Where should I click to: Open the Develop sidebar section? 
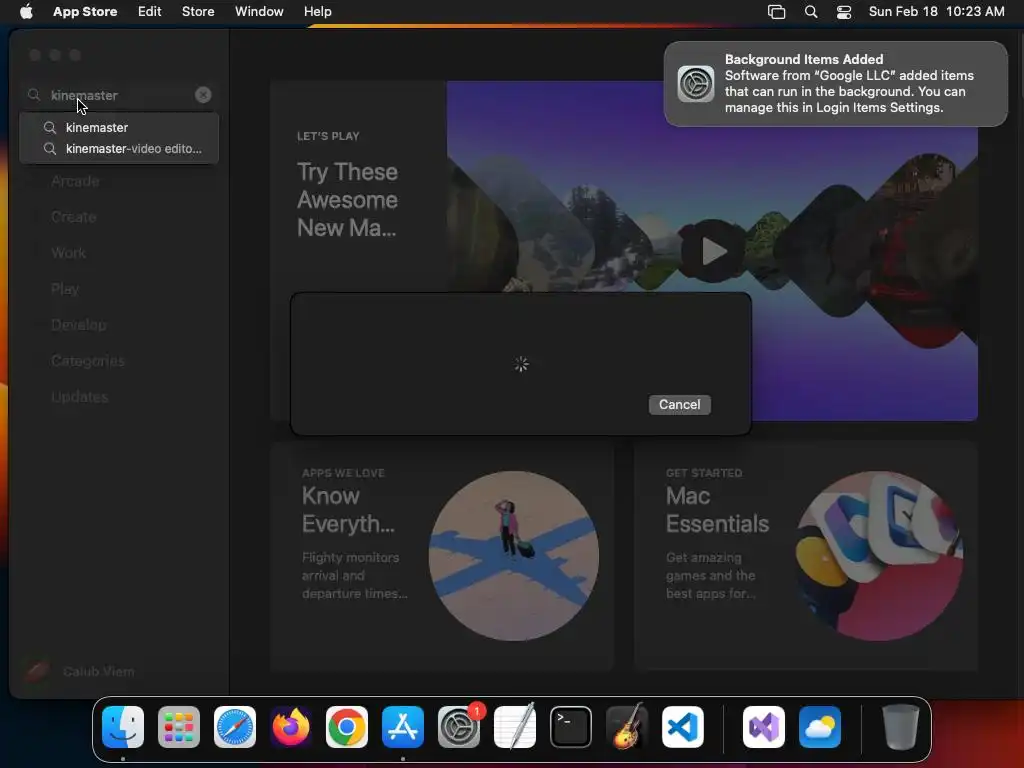[x=79, y=325]
